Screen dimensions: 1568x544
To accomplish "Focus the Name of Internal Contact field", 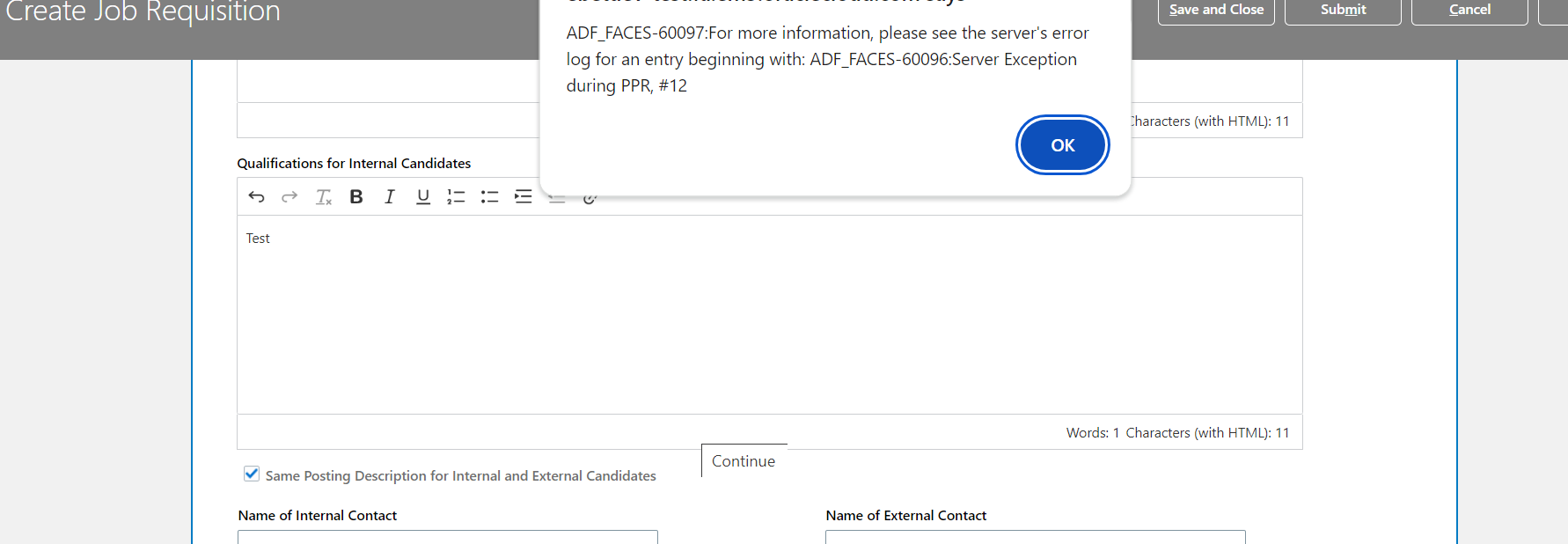I will click(447, 537).
